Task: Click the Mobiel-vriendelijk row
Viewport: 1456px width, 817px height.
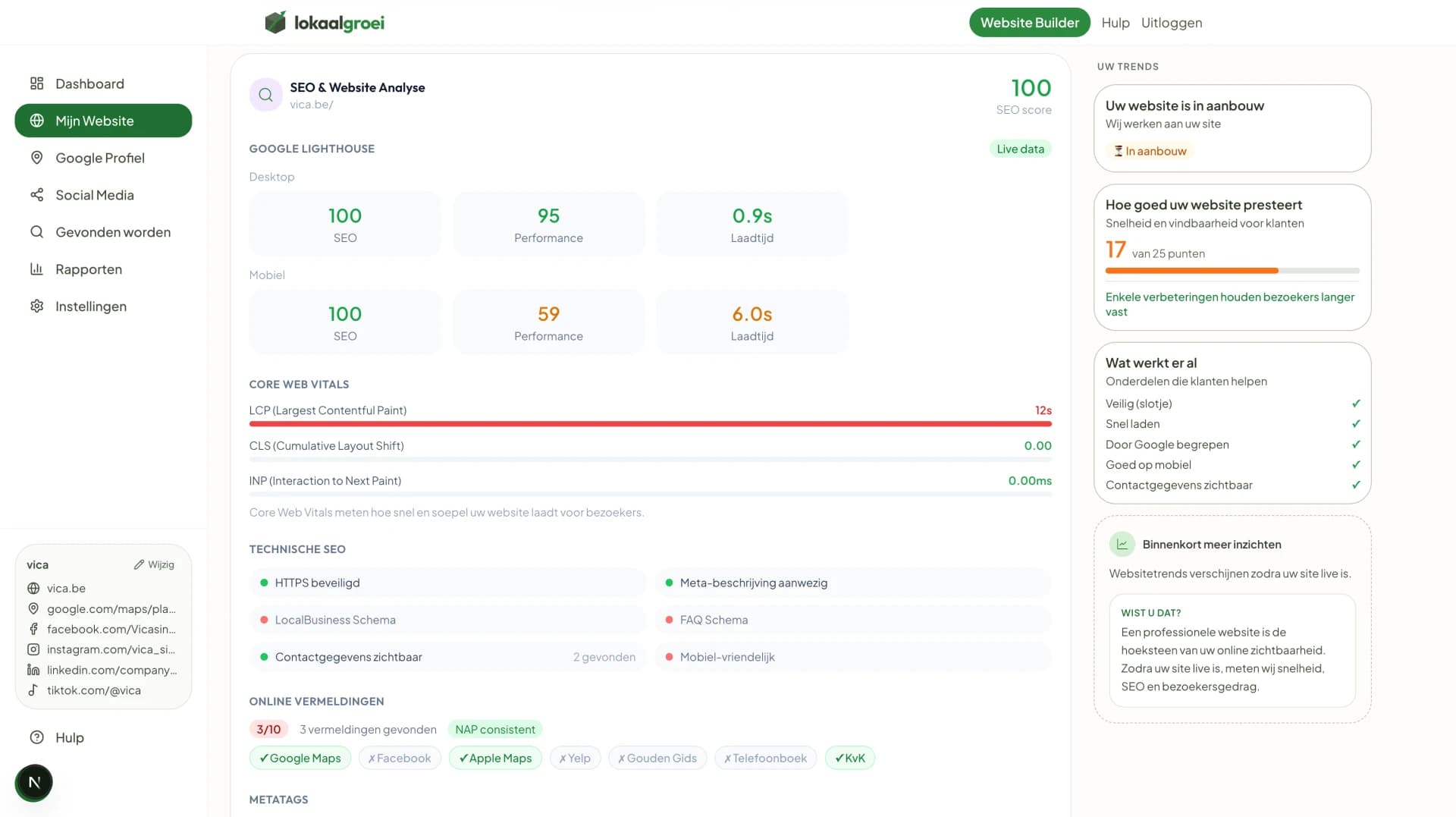Action: coord(853,658)
